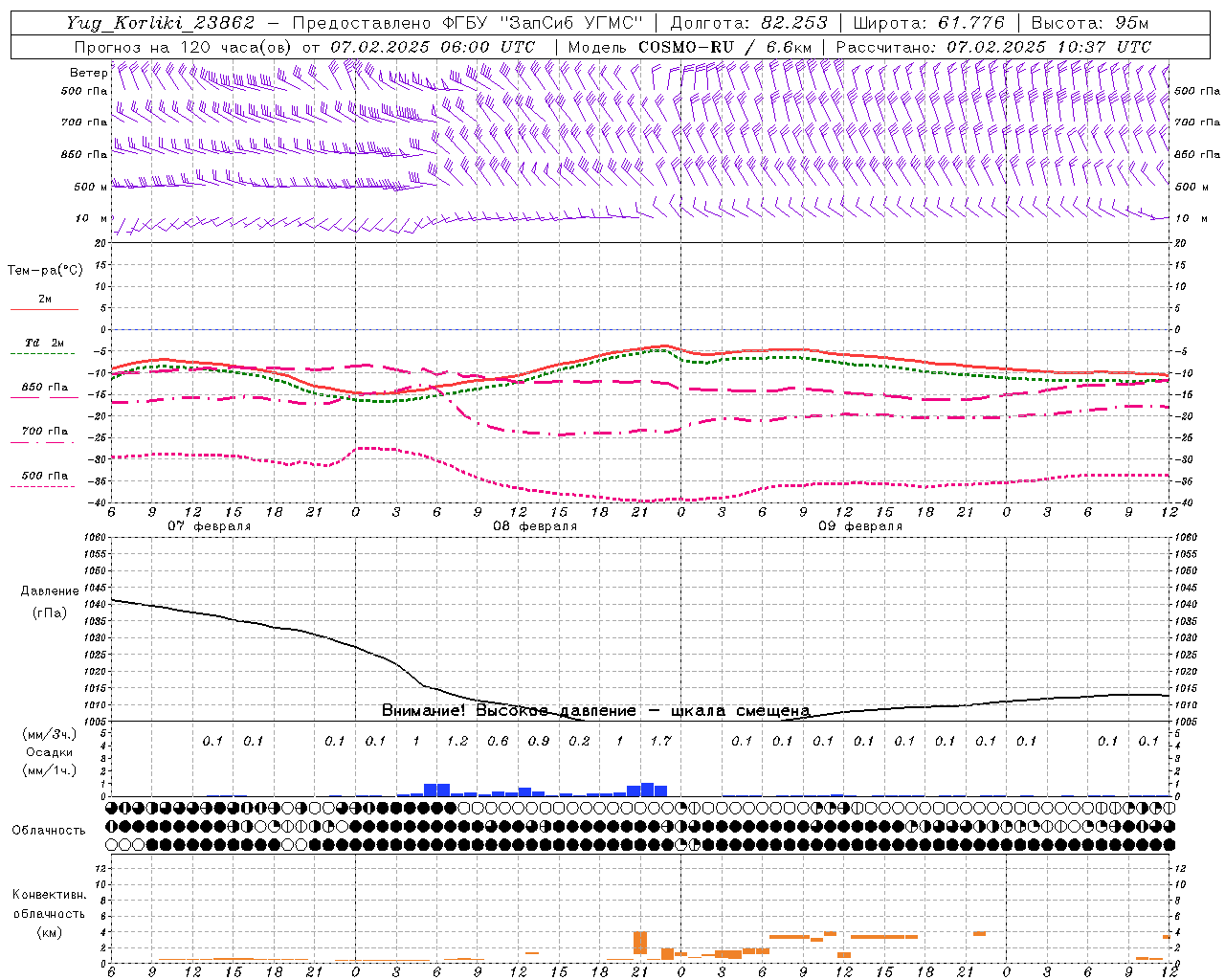Click the Конвективн. convective cloud label
The width and height of the screenshot is (1225, 980).
tap(49, 895)
